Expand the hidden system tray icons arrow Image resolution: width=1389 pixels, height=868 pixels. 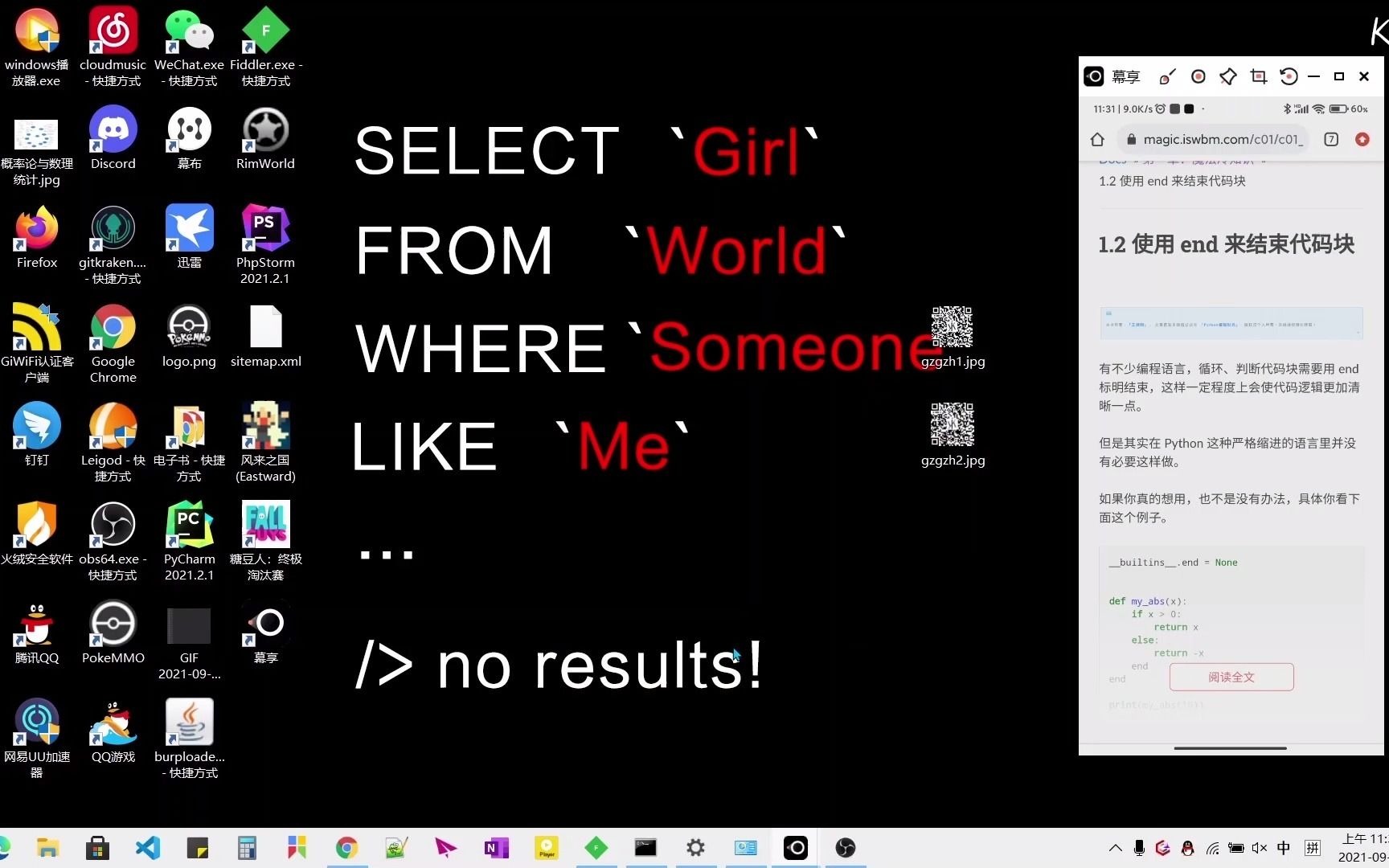pyautogui.click(x=1115, y=848)
